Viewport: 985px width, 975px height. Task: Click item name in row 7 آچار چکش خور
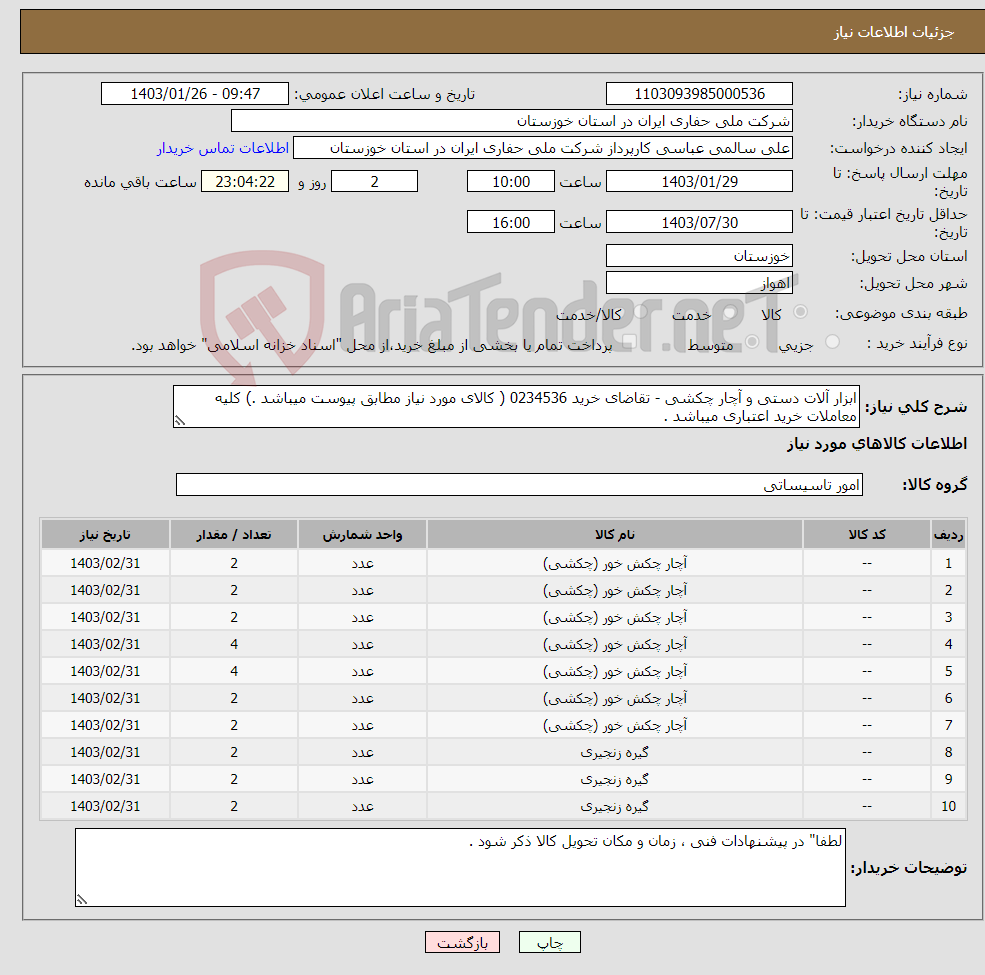[615, 726]
